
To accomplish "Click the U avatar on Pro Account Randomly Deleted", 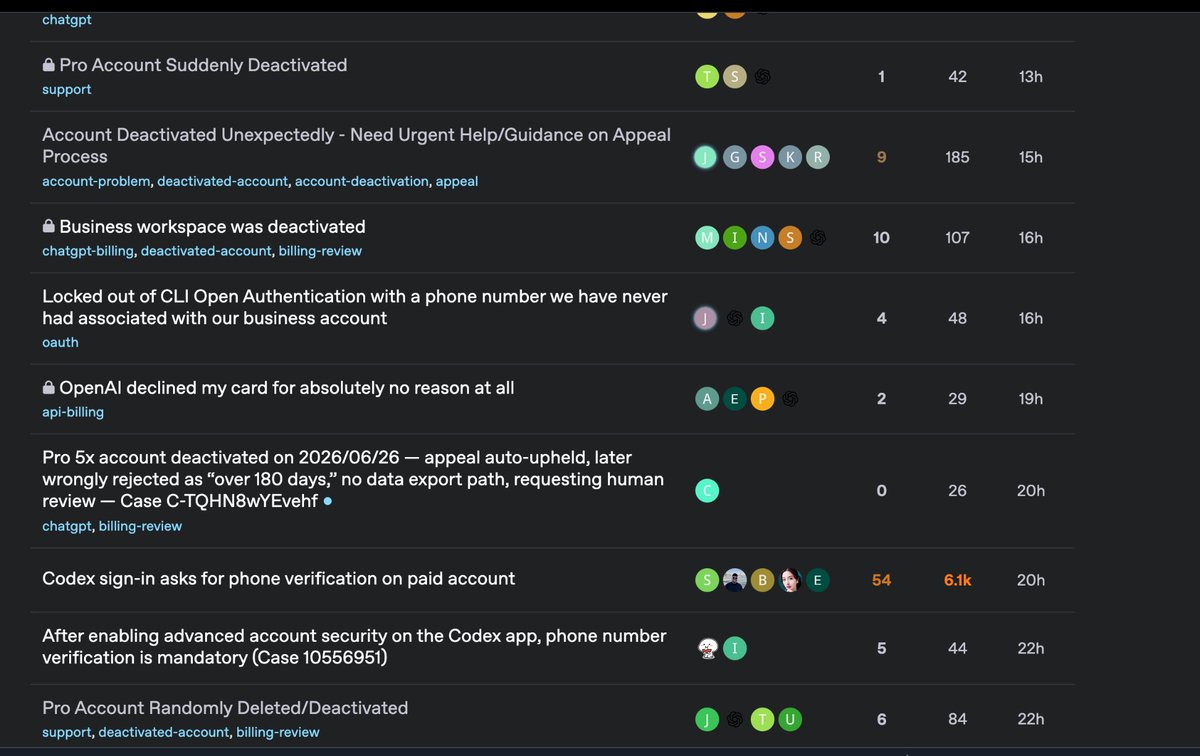I will click(790, 719).
